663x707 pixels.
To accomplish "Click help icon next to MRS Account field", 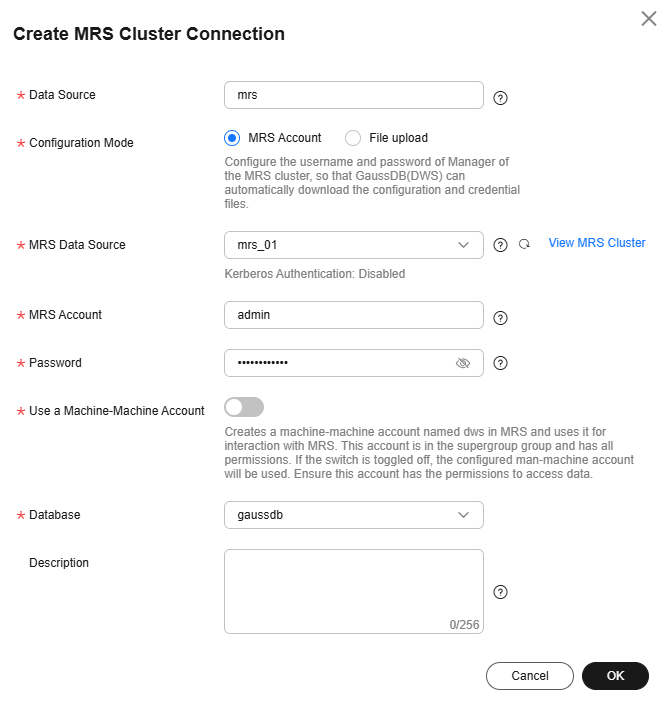I will (x=500, y=318).
